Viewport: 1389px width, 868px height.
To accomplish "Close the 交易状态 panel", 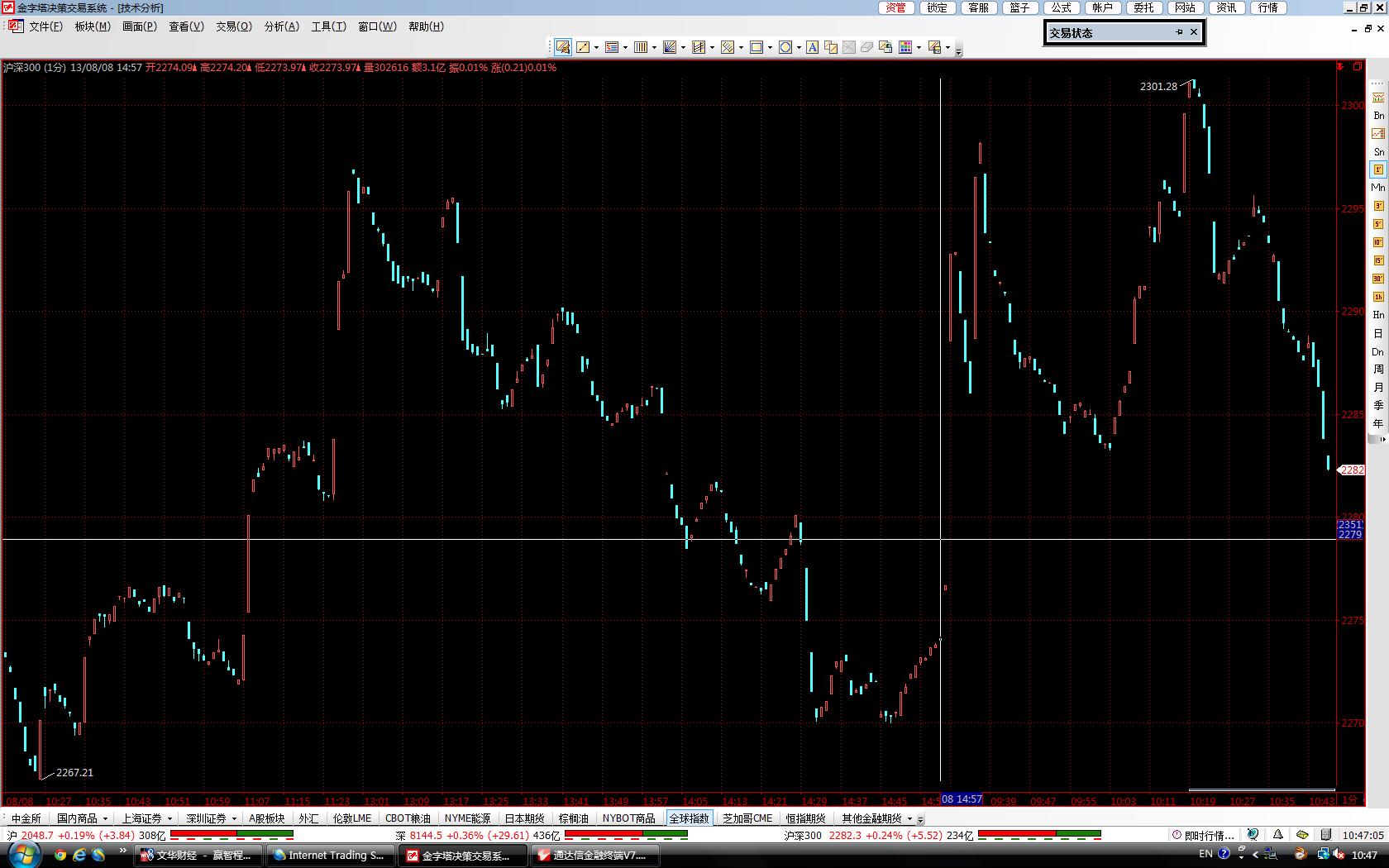I will (x=1193, y=32).
